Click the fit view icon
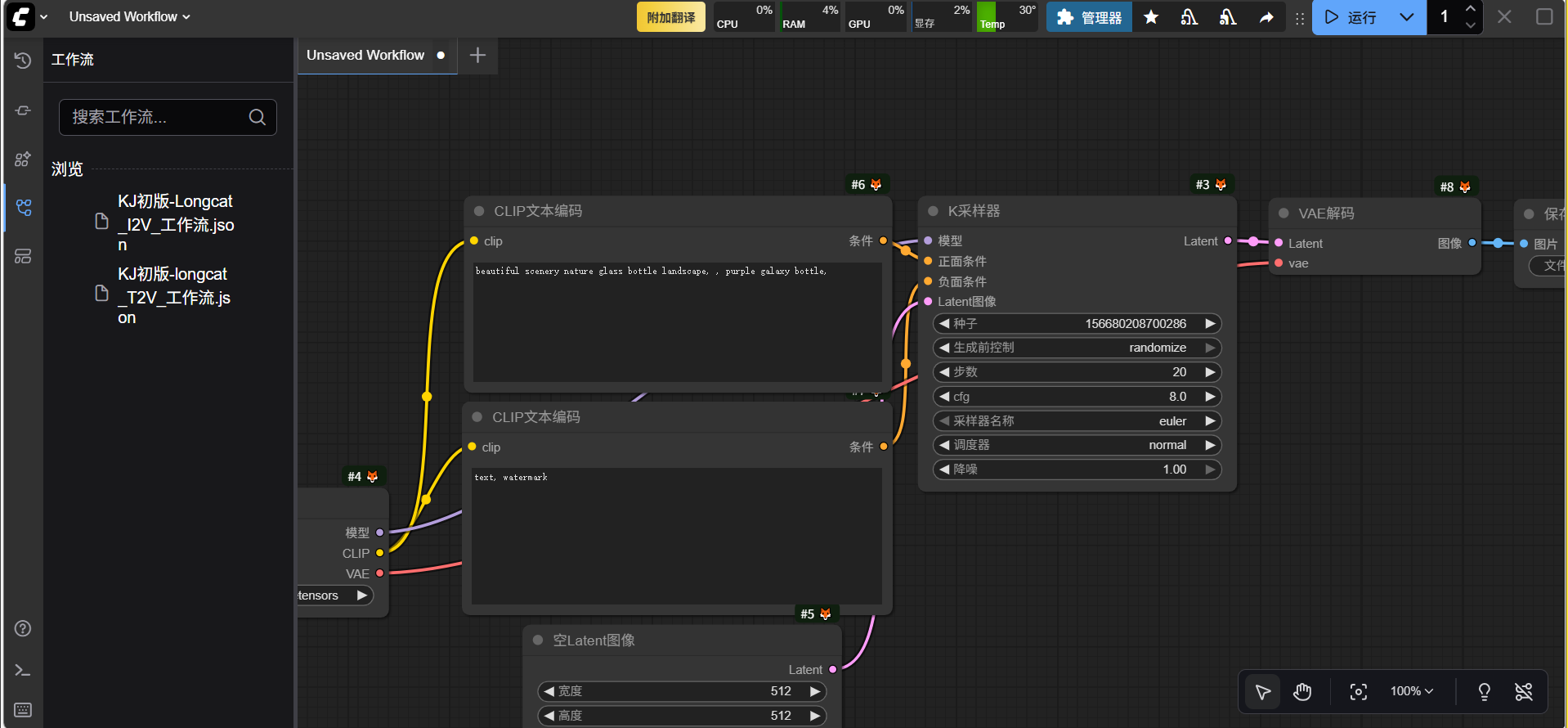Screen dimensions: 1568x728 click(x=1358, y=692)
